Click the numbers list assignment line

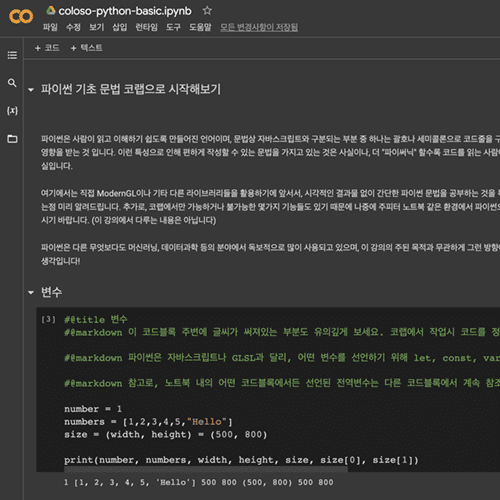pos(148,422)
